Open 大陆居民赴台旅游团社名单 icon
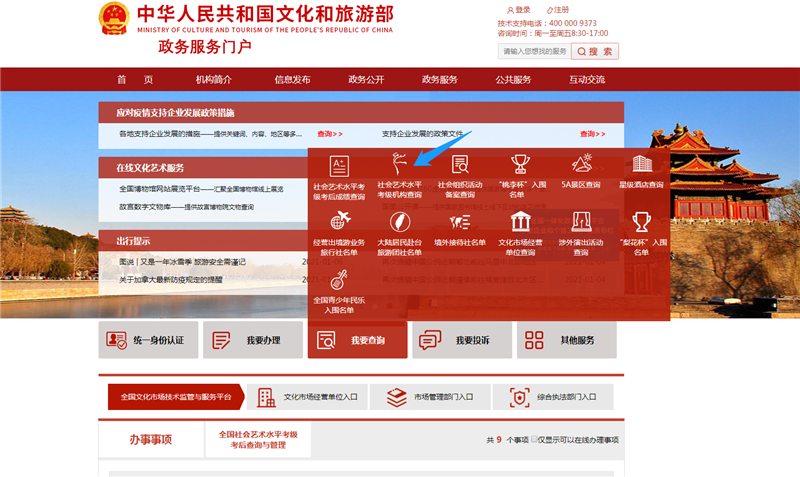Screen dimensions: 800x477 coord(400,222)
